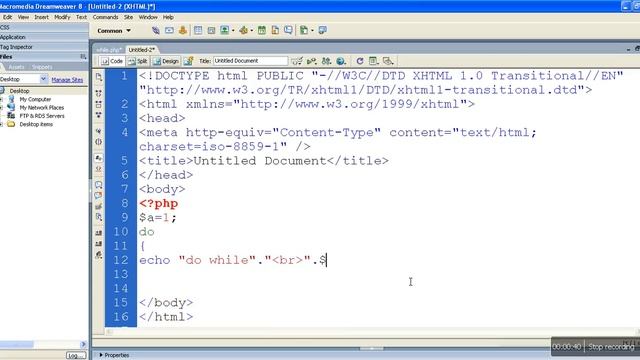This screenshot has height=360, width=640.
Task: Open the Media dropdown arrow
Action: [x=251, y=31]
